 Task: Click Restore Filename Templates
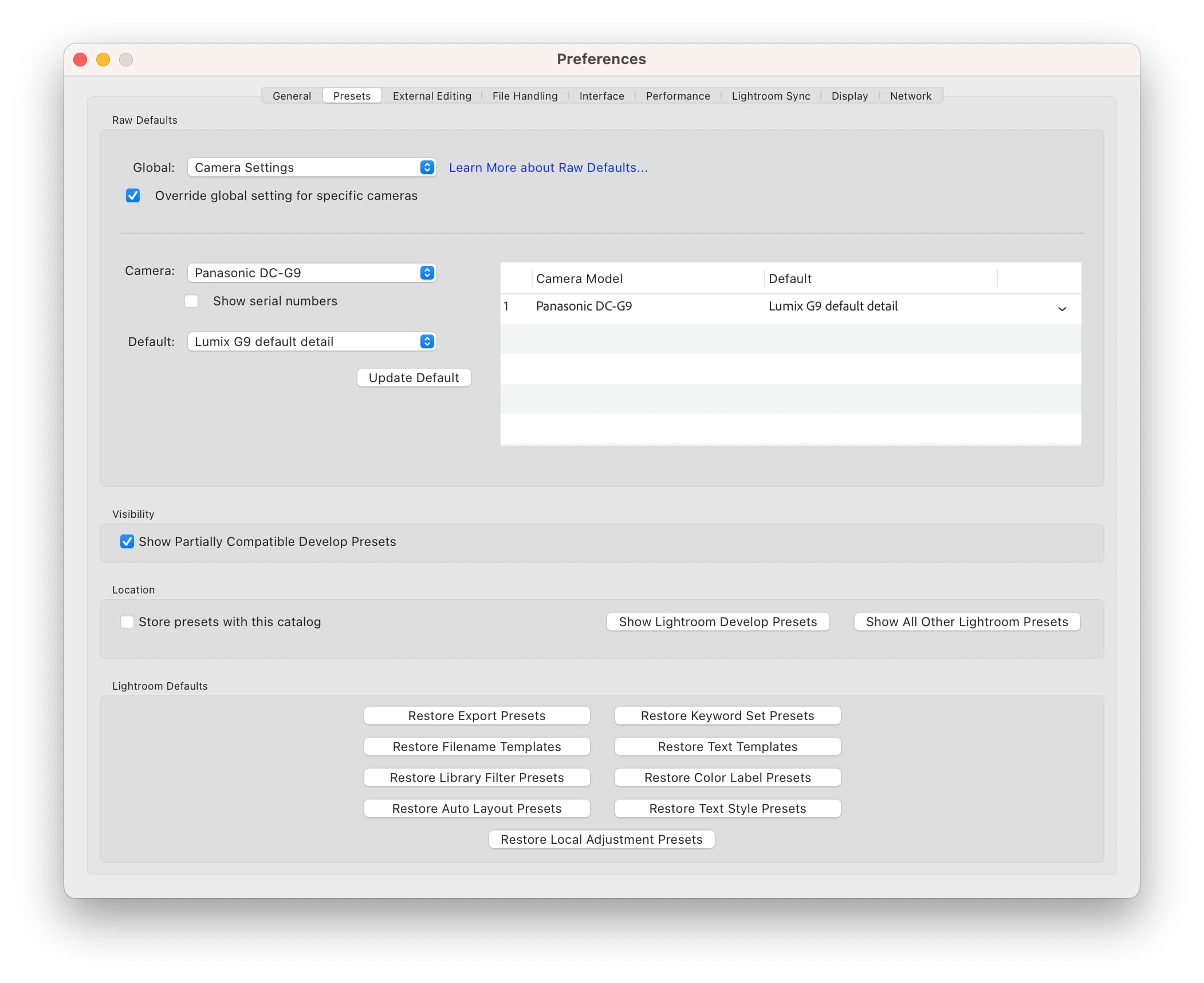coord(477,746)
